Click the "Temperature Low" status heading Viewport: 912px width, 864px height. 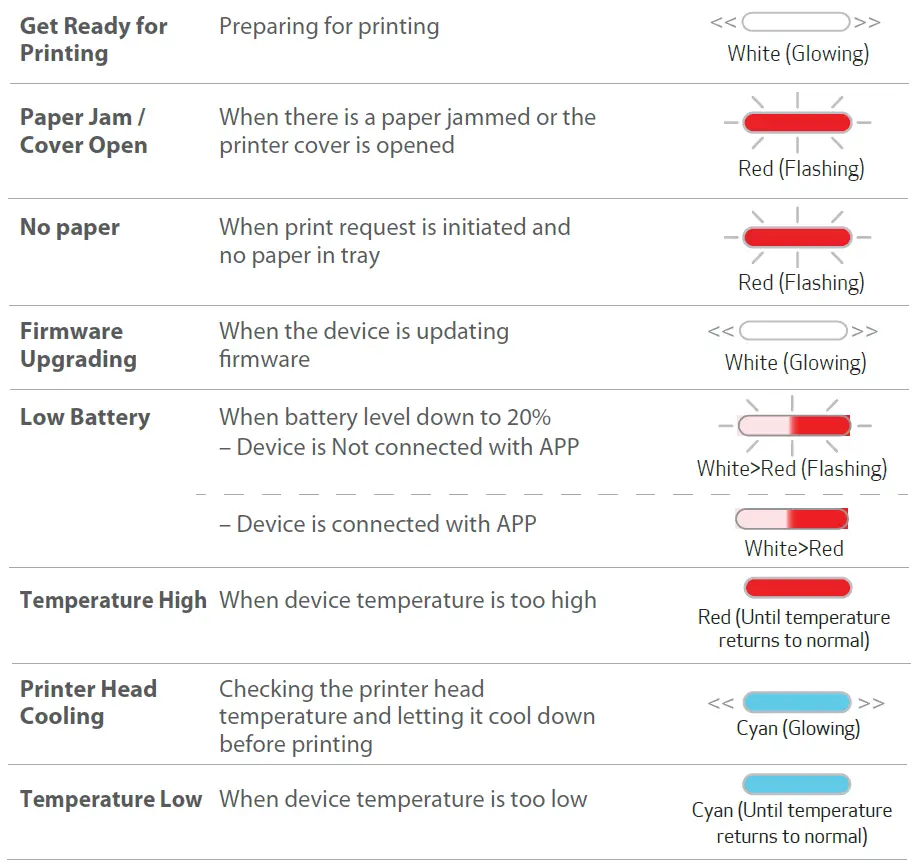tap(111, 799)
